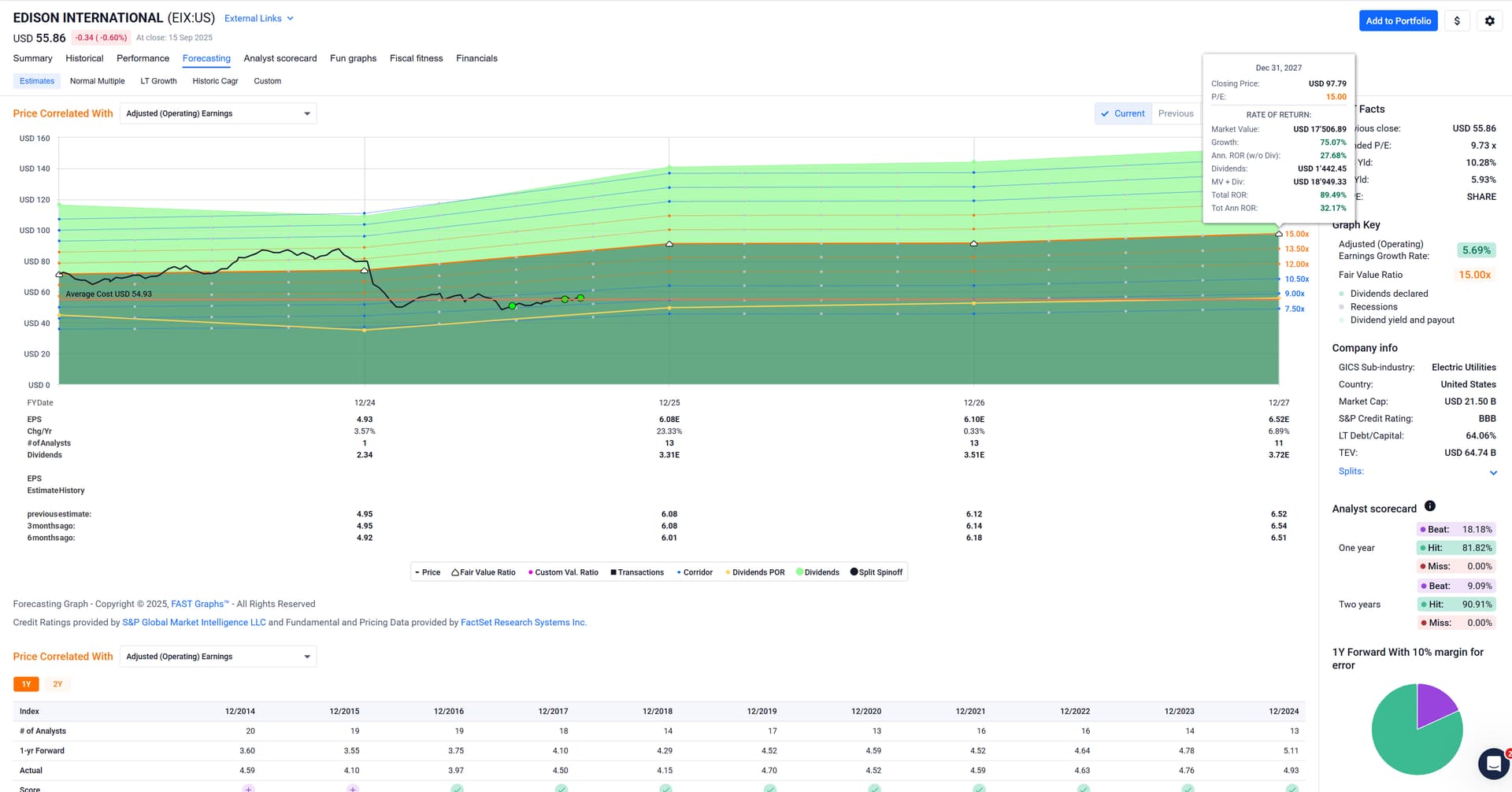Viewport: 1512px width, 792px height.
Task: Click the green Dividends legend circle
Action: (x=799, y=572)
